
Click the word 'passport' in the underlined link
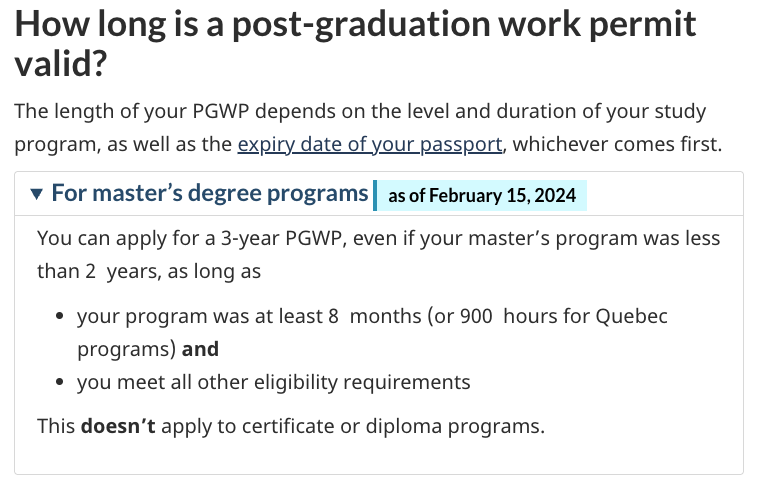[461, 145]
